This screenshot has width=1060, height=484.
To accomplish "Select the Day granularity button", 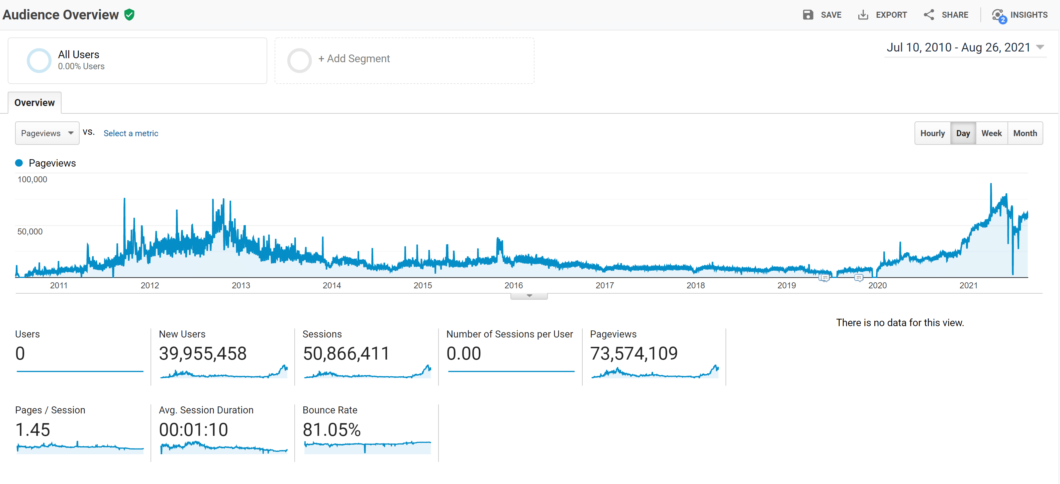I will tap(963, 133).
